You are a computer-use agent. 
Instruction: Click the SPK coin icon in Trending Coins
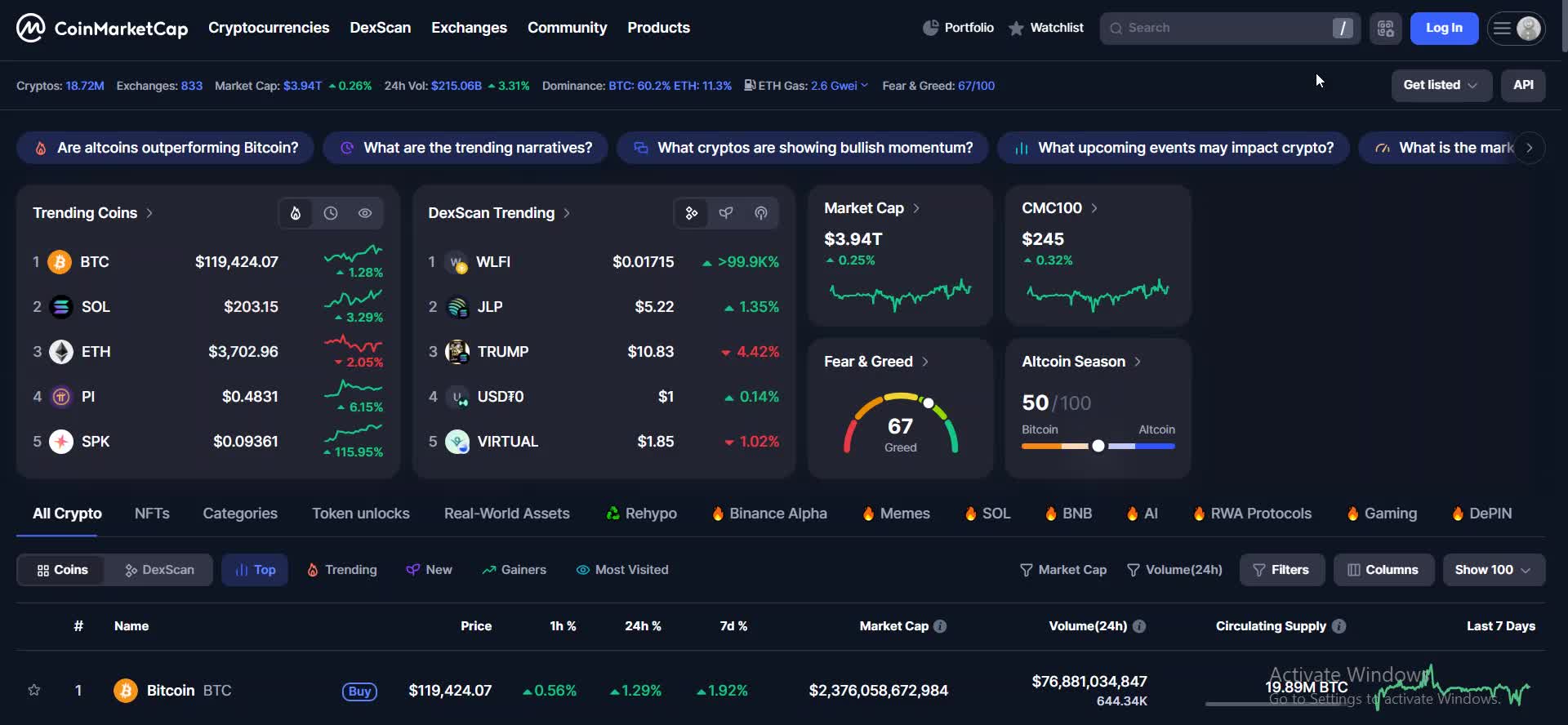(61, 442)
